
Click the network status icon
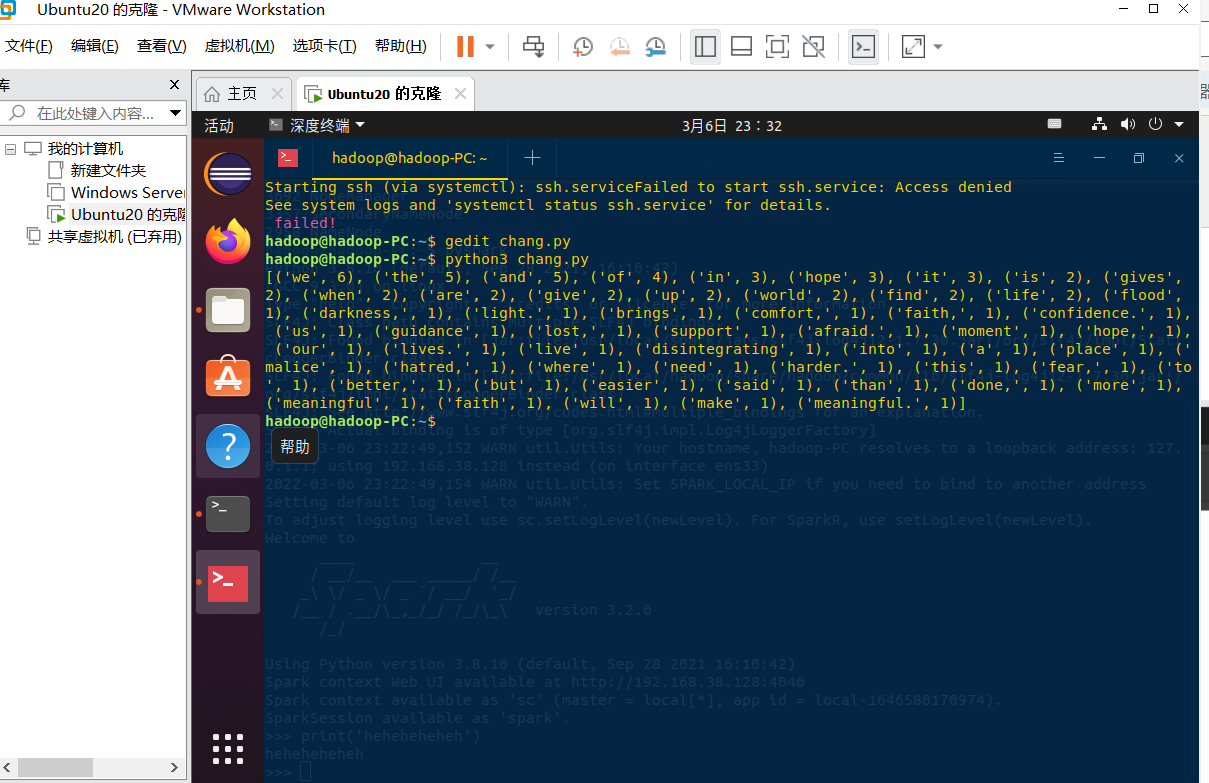1100,125
